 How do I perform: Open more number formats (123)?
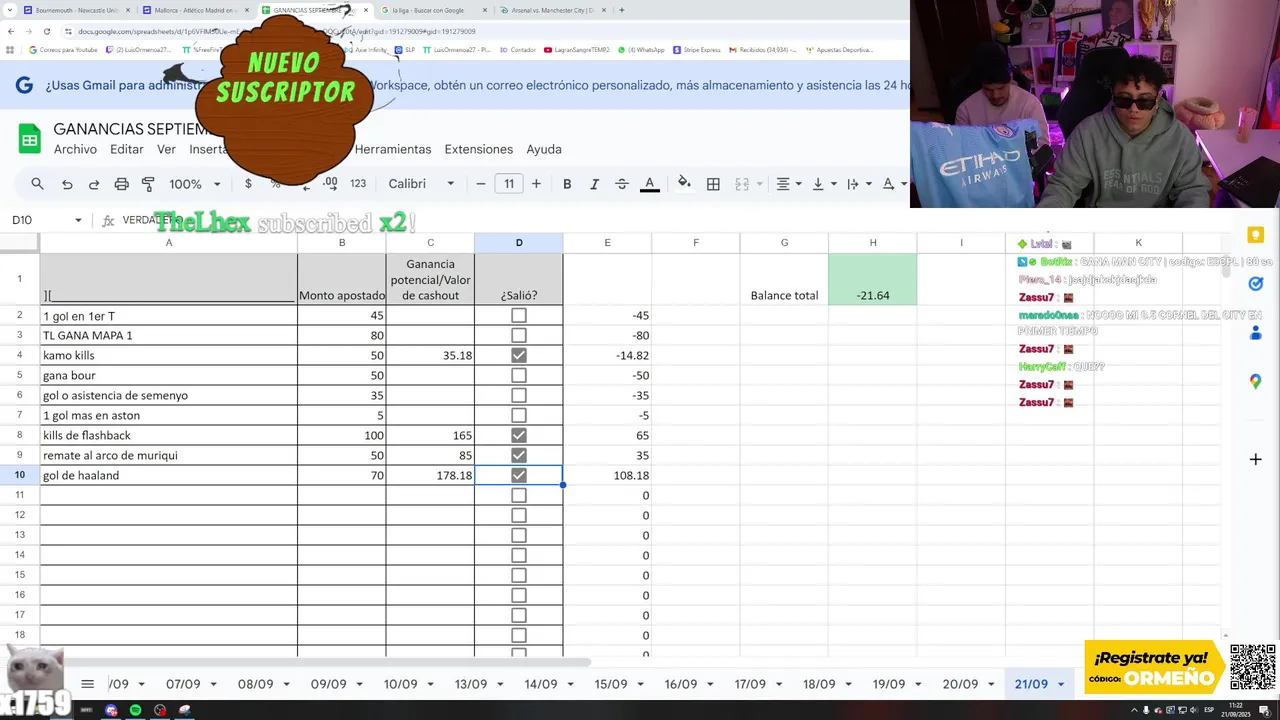[x=358, y=184]
